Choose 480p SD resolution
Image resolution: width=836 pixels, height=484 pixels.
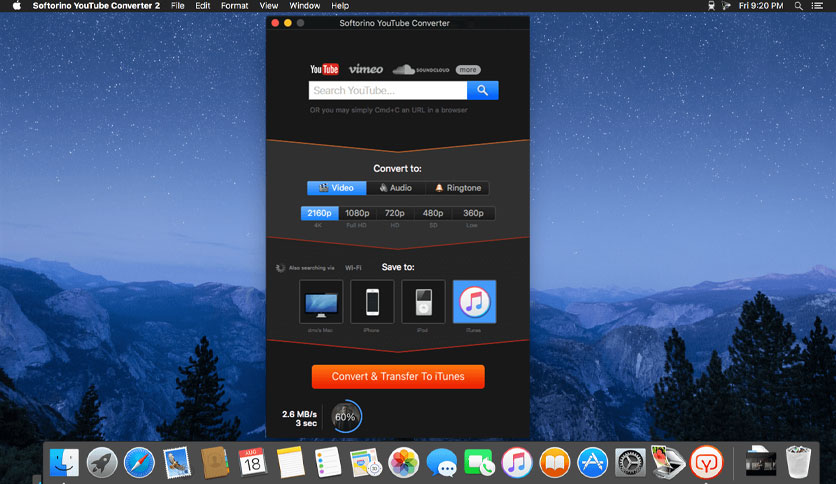[433, 213]
